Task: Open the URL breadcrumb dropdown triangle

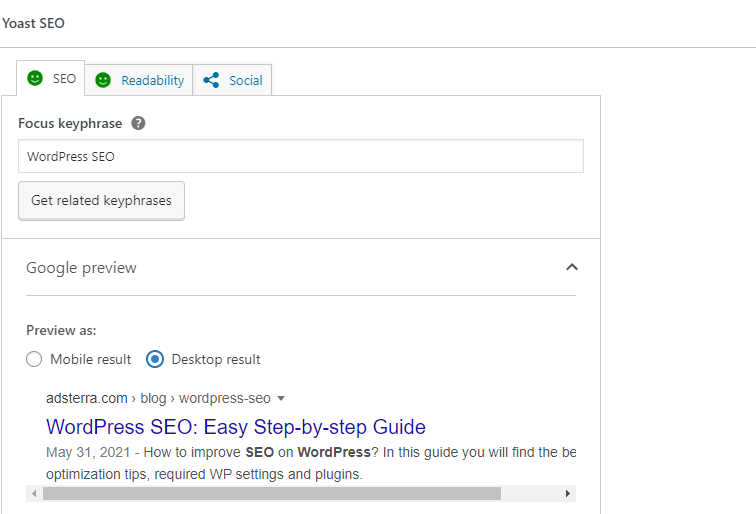Action: tap(281, 399)
